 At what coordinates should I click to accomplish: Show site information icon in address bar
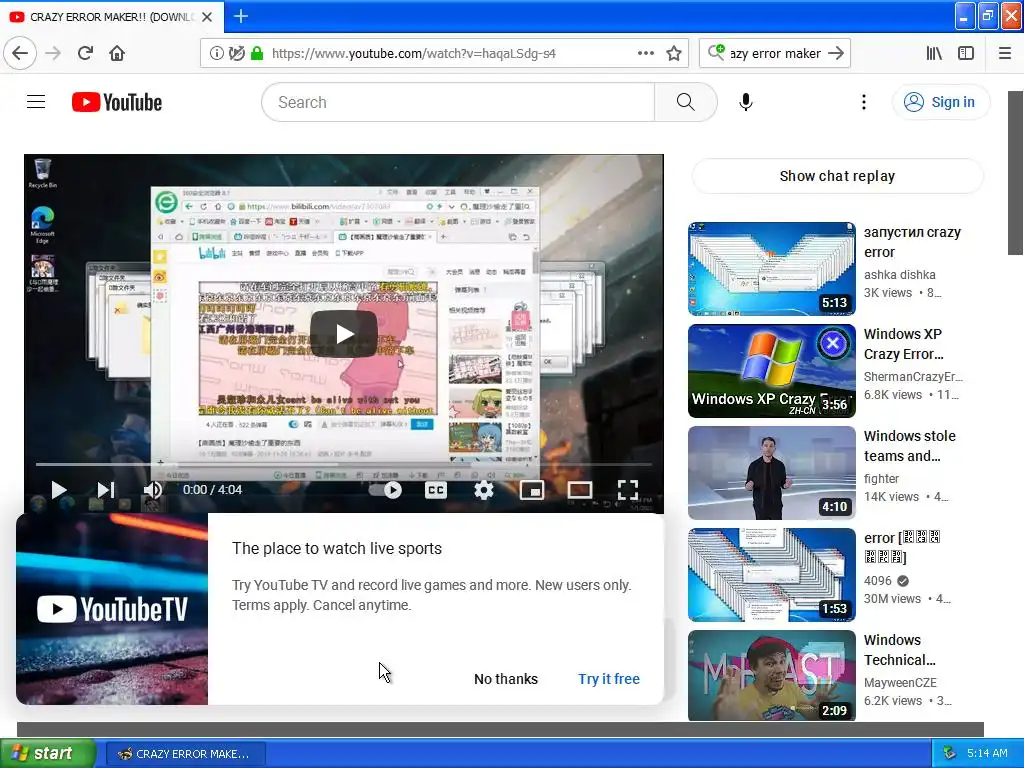pos(216,53)
